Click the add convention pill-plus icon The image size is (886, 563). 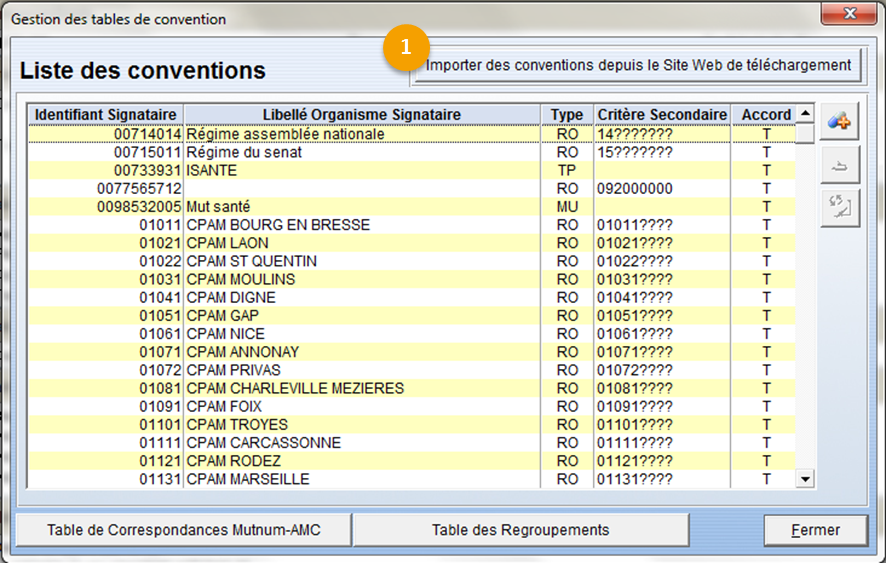[839, 121]
